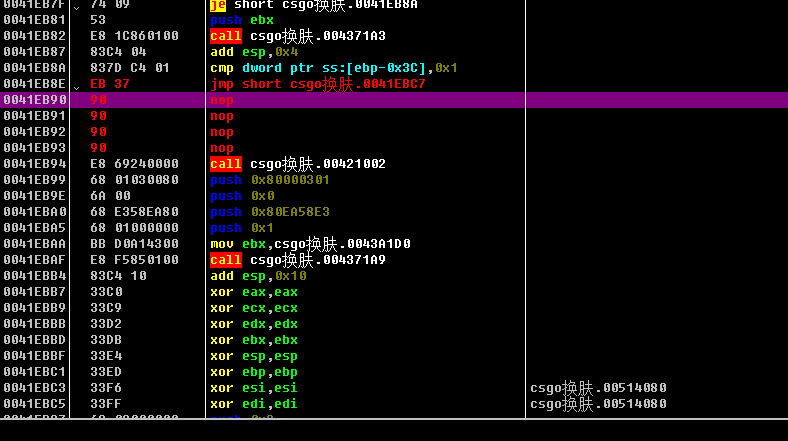Click address 0041EB8A
This screenshot has width=788, height=441.
(34, 68)
